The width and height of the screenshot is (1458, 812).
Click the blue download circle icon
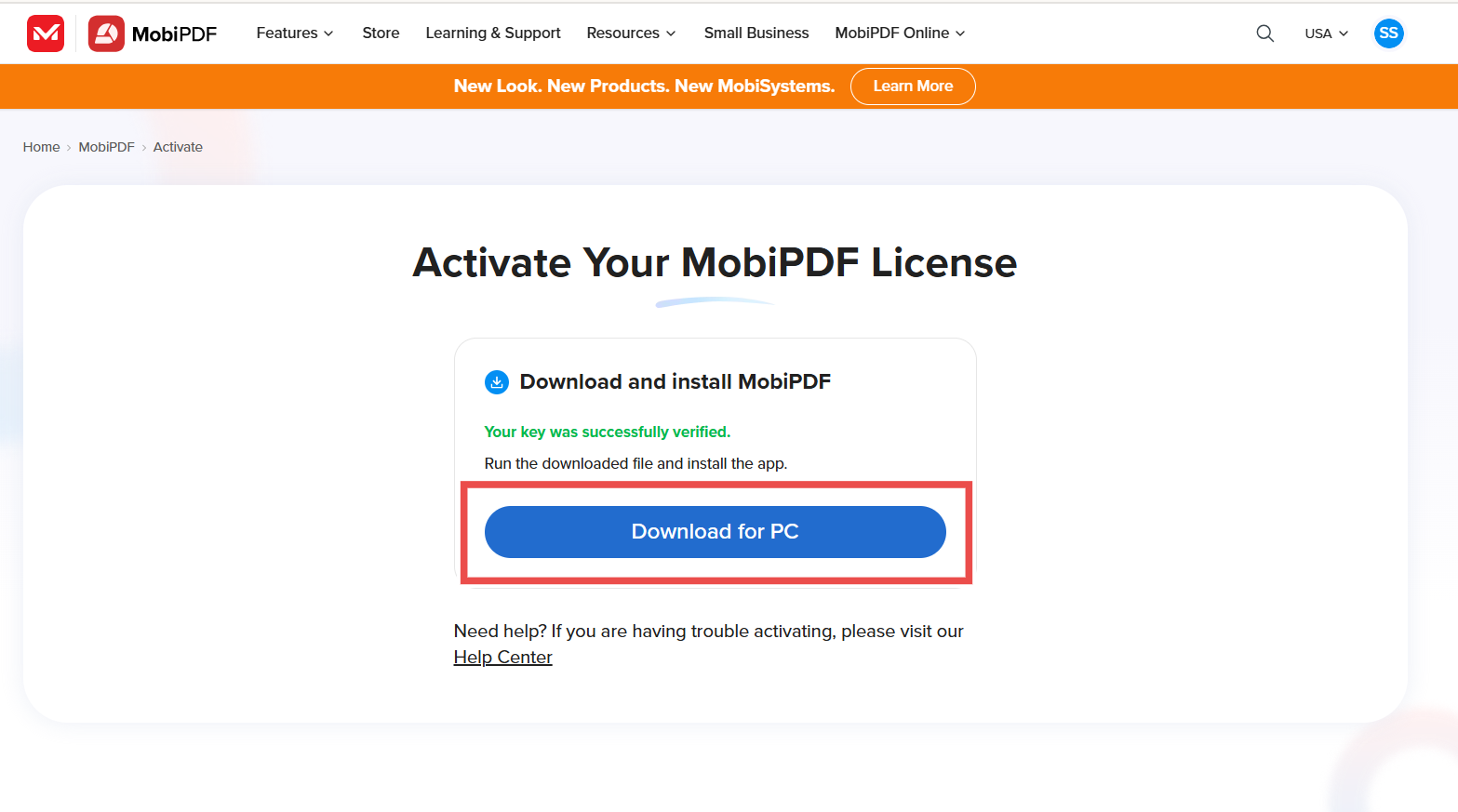point(497,382)
